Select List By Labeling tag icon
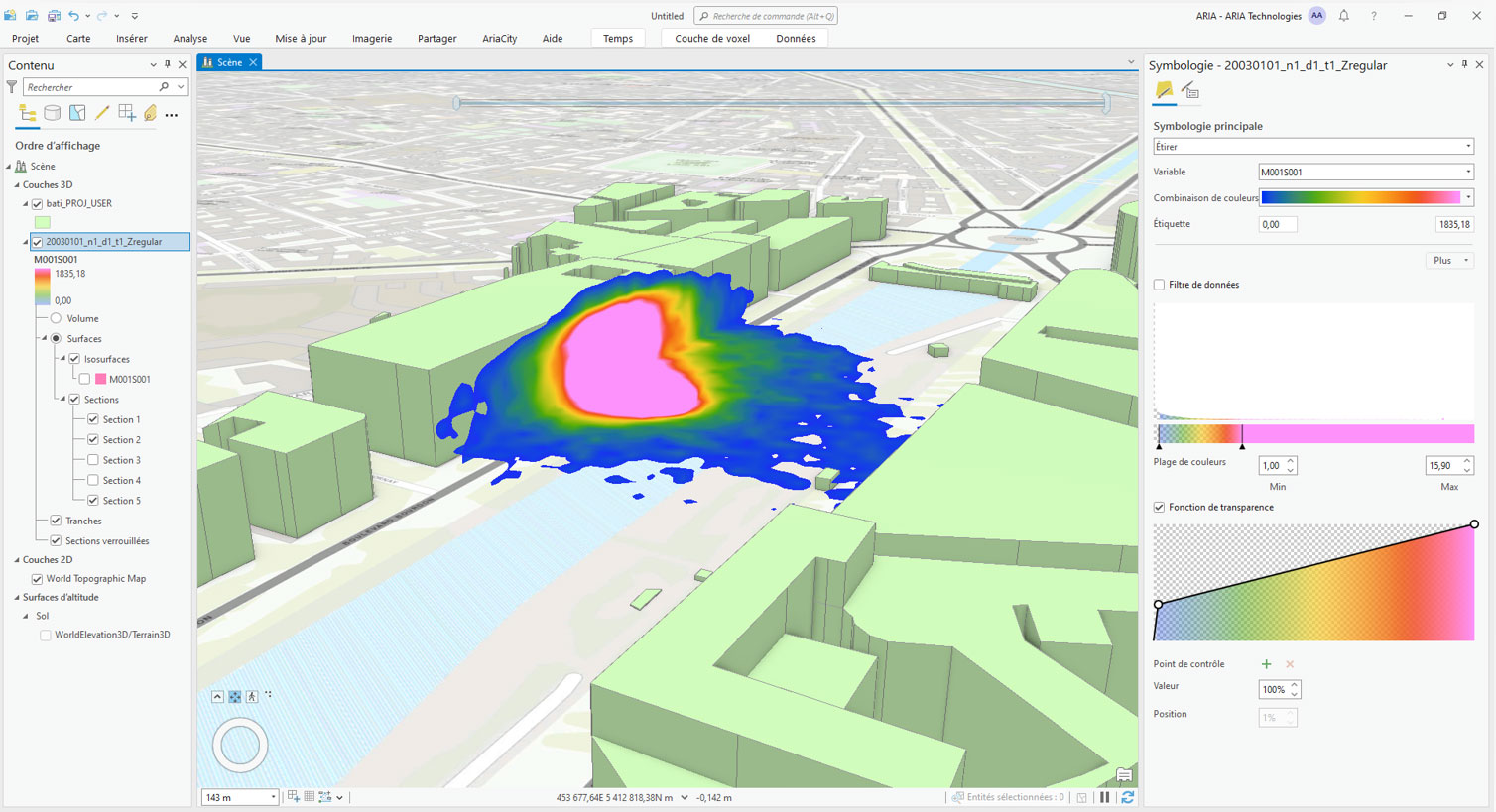The height and width of the screenshot is (812, 1496). pos(150,114)
